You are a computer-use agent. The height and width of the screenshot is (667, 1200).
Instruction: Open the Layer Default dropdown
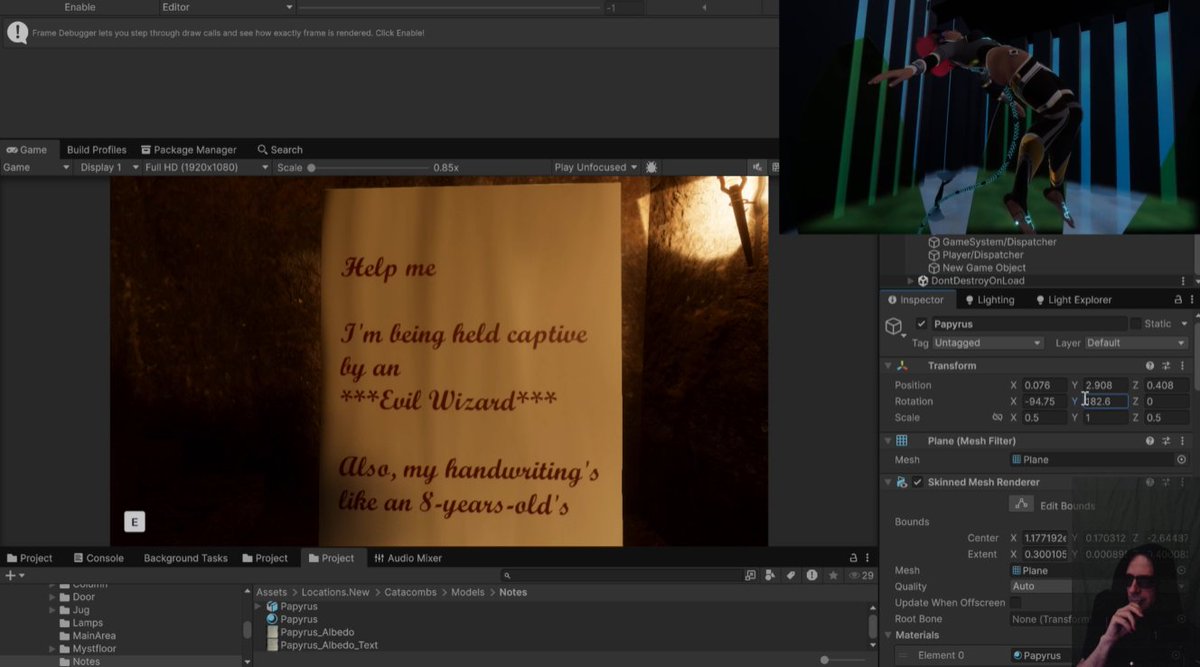coord(1137,343)
